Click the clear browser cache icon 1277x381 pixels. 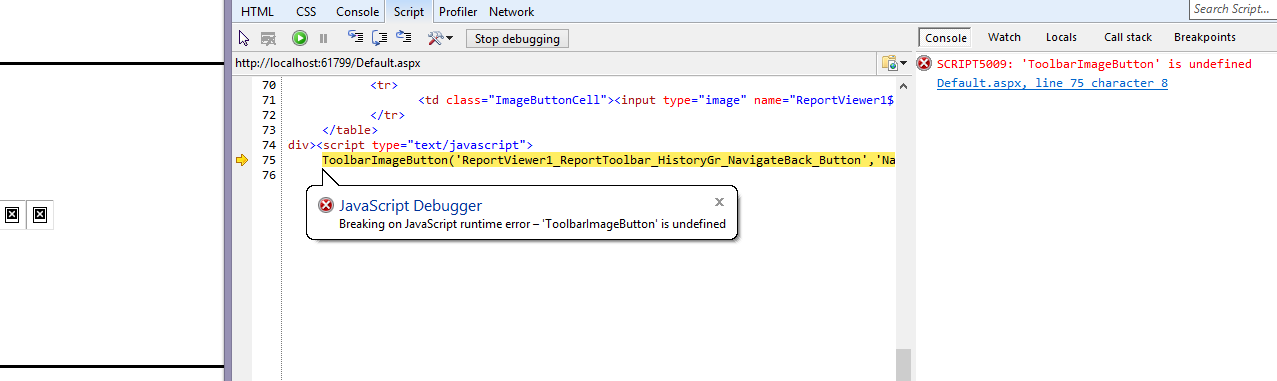[268, 38]
